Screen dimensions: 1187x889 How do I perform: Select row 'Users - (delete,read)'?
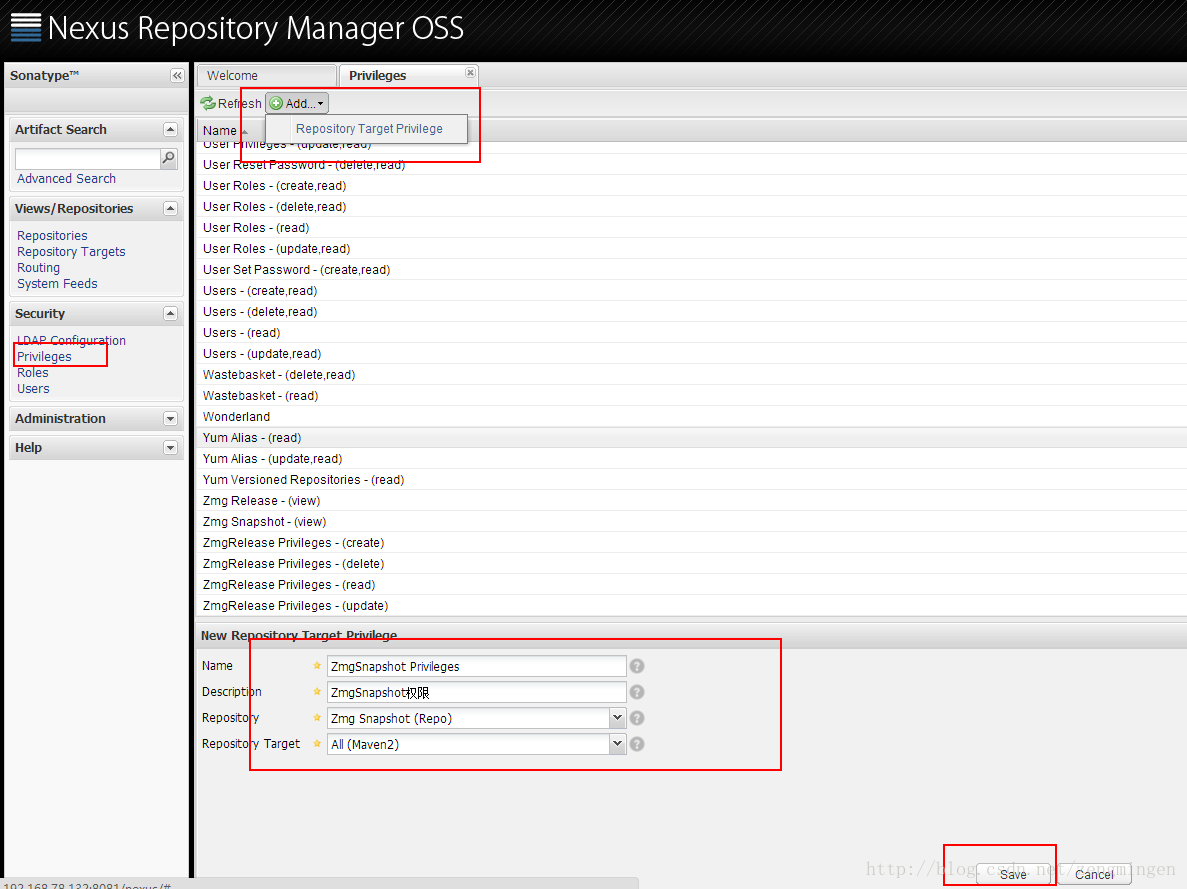click(x=691, y=312)
